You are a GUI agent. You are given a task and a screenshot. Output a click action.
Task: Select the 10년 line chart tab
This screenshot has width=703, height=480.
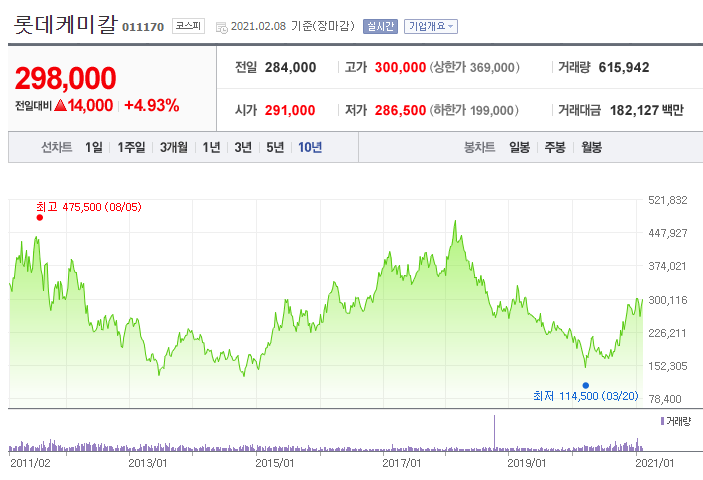[310, 147]
